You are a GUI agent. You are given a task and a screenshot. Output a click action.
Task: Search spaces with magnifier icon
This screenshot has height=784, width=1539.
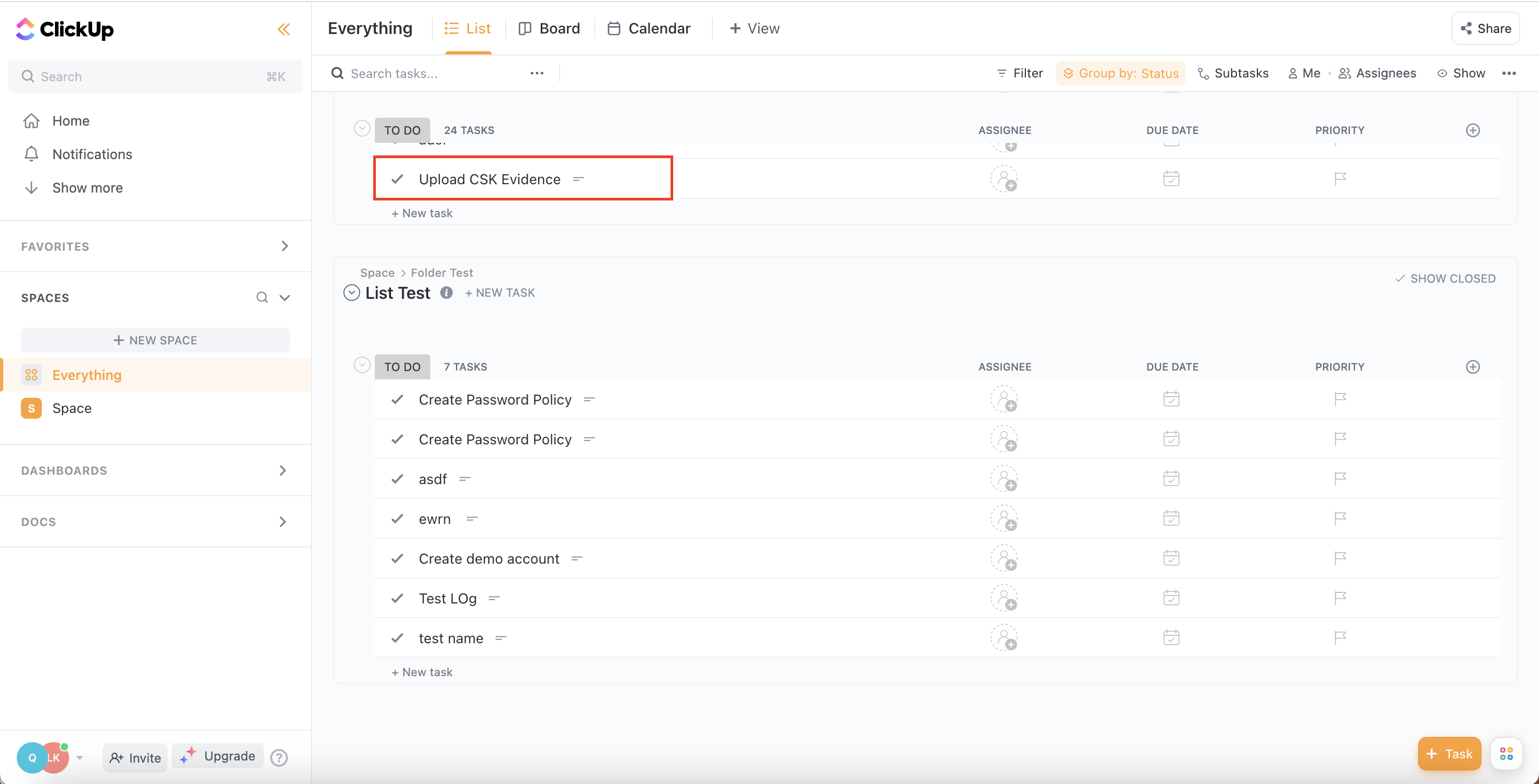262,297
